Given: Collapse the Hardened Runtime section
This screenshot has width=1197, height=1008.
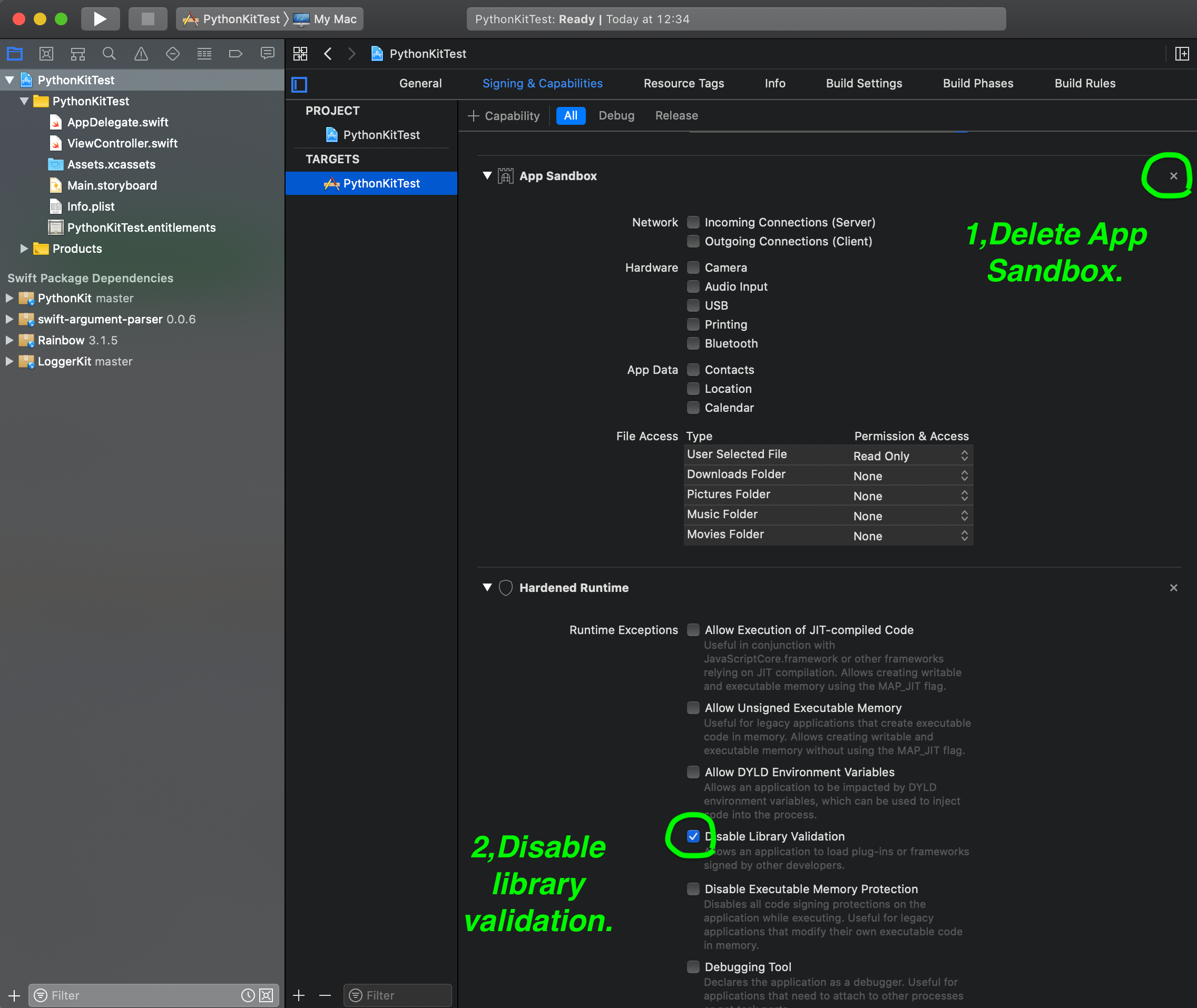Looking at the screenshot, I should 487,587.
